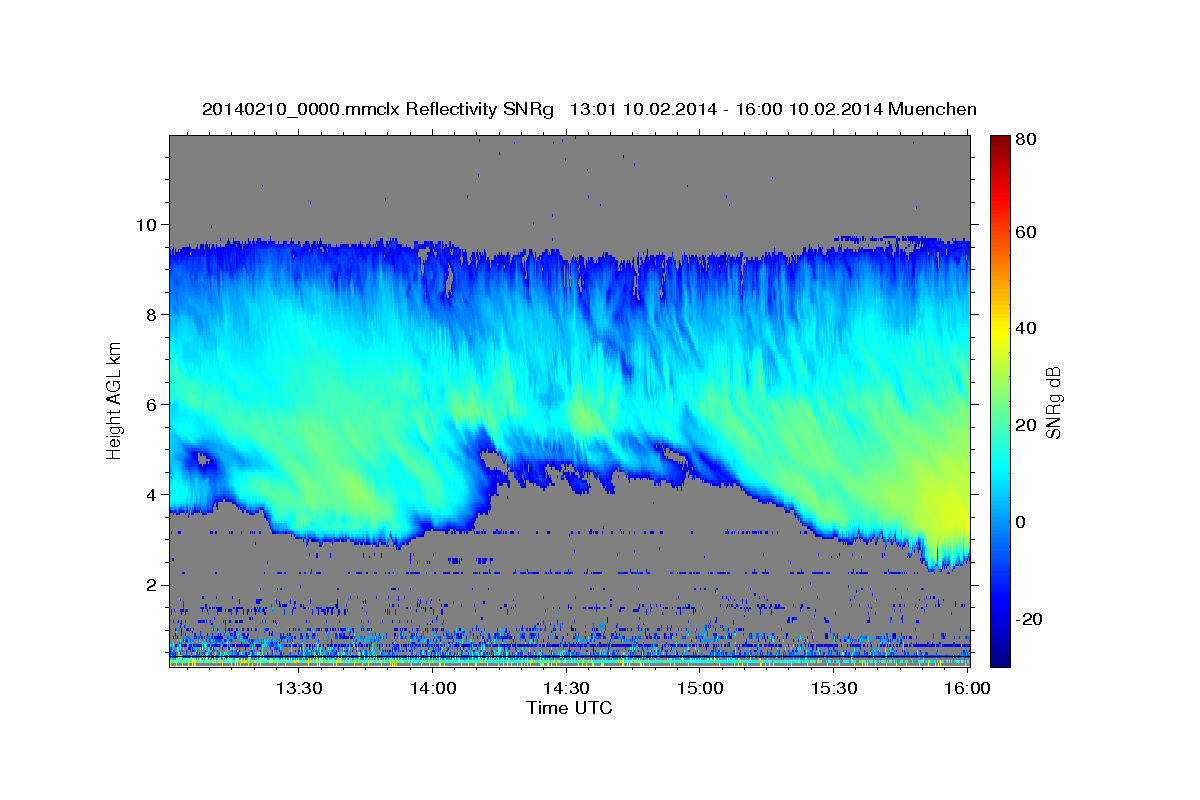Select the '14:00' time axis label
The width and height of the screenshot is (1200, 800).
(432, 688)
